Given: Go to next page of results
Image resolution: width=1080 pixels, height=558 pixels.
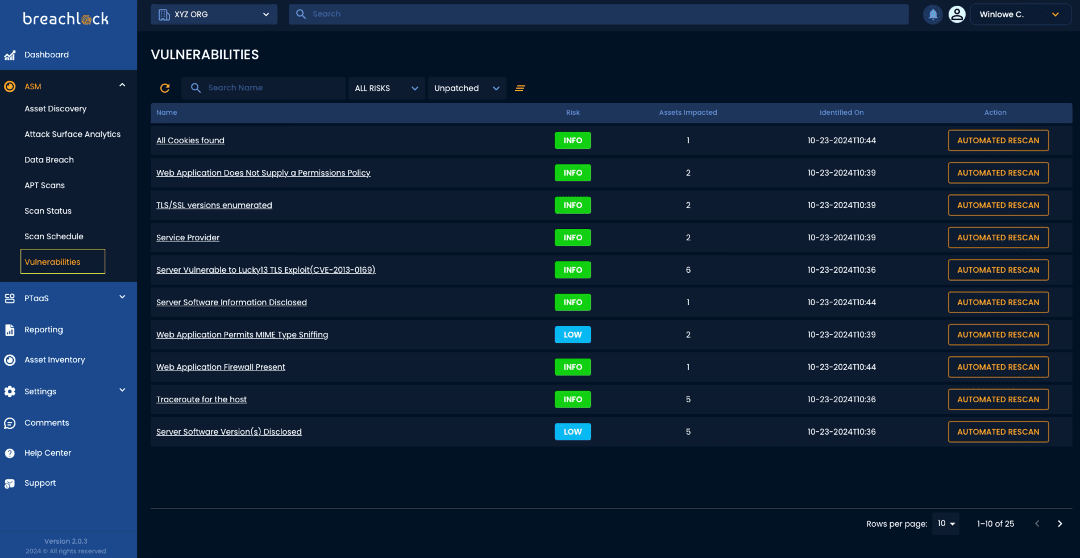Looking at the screenshot, I should [x=1060, y=524].
